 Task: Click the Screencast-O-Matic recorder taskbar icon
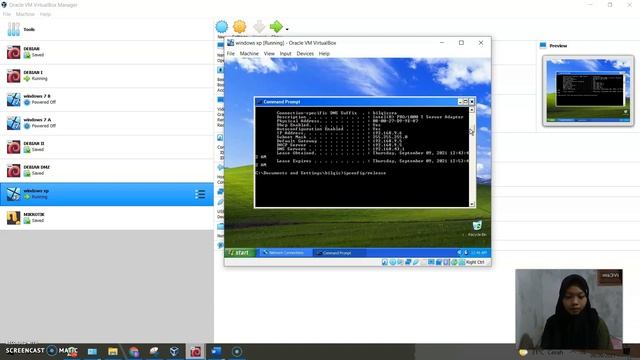pyautogui.click(x=236, y=351)
